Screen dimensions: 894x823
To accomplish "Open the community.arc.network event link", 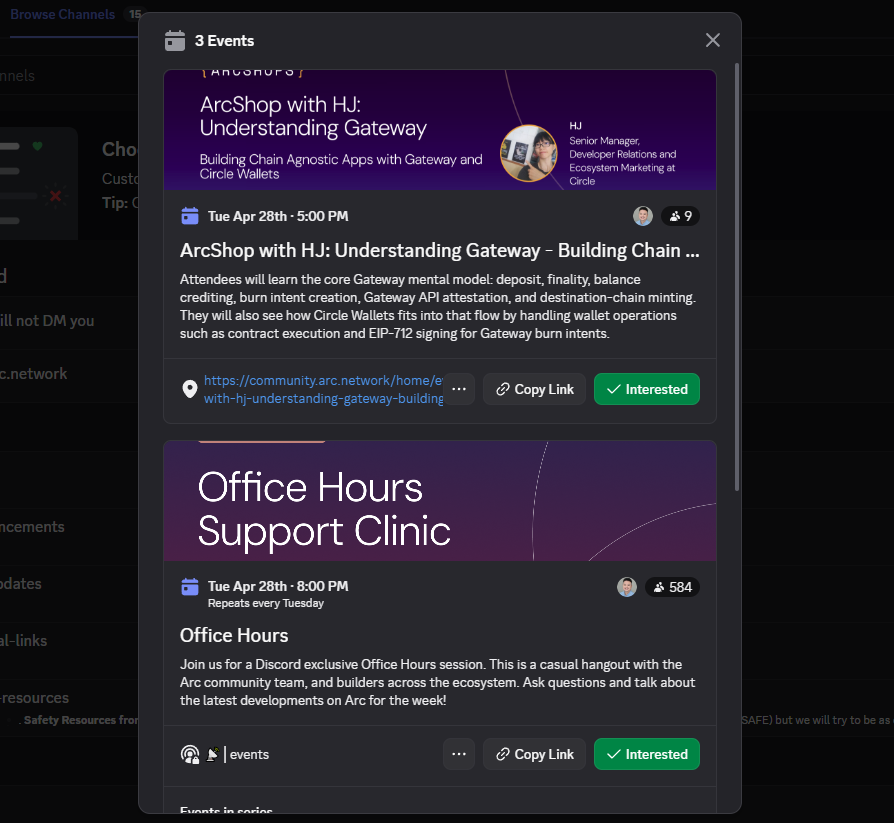I will click(x=323, y=390).
